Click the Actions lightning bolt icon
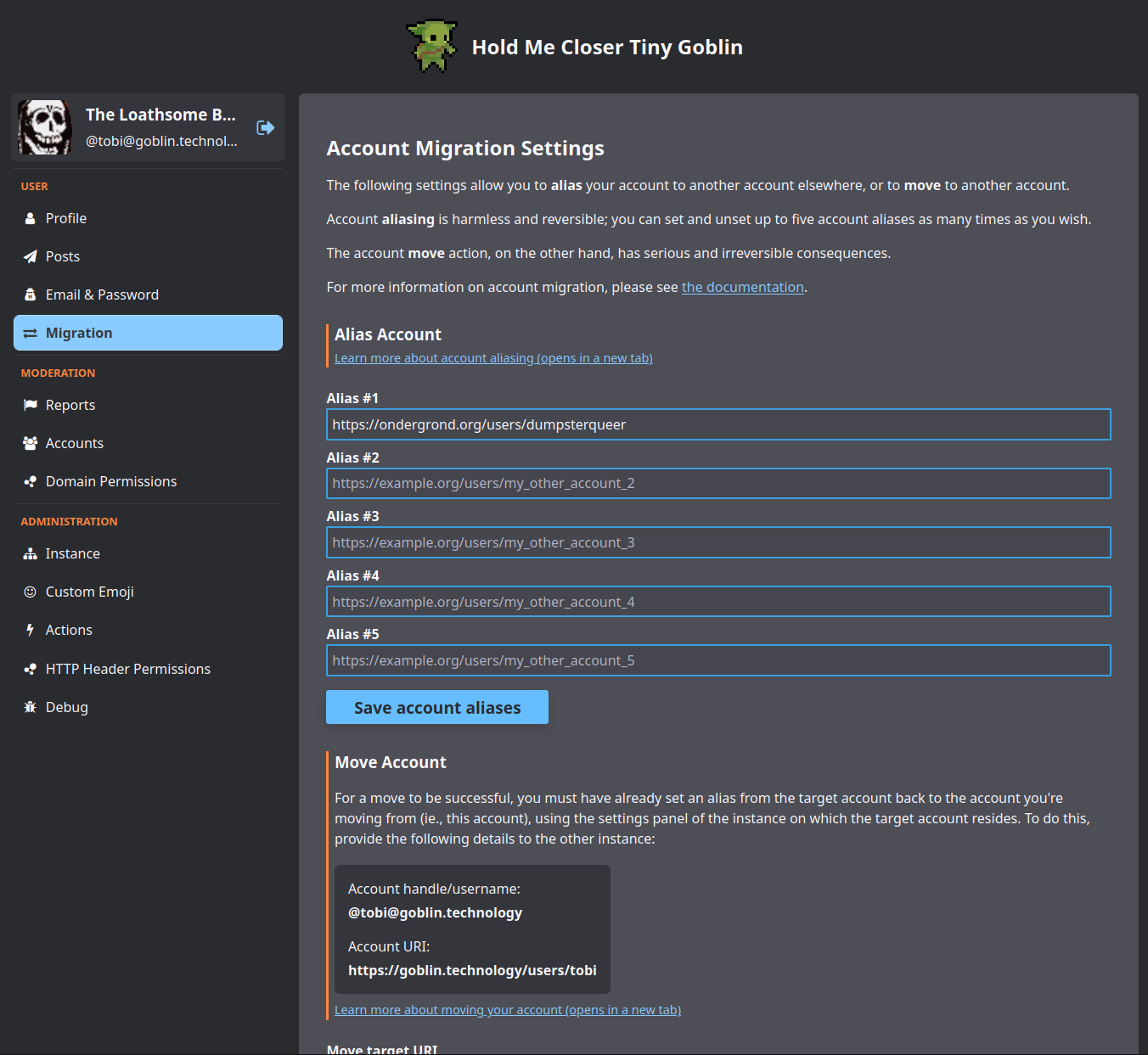This screenshot has height=1055, width=1148. [31, 629]
